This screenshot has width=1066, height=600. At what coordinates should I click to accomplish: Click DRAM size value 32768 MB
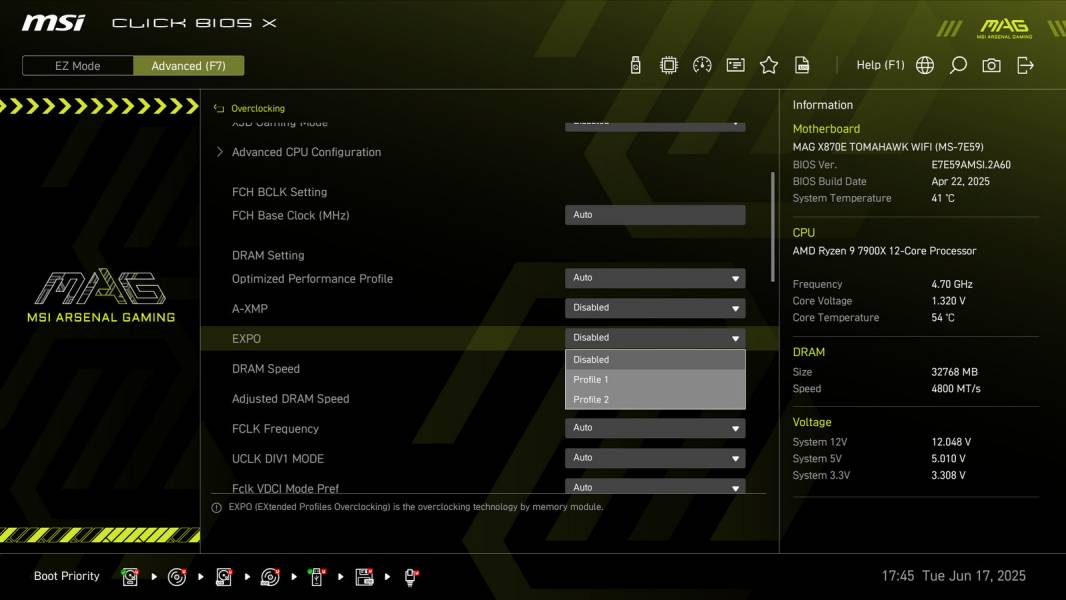[x=955, y=372]
